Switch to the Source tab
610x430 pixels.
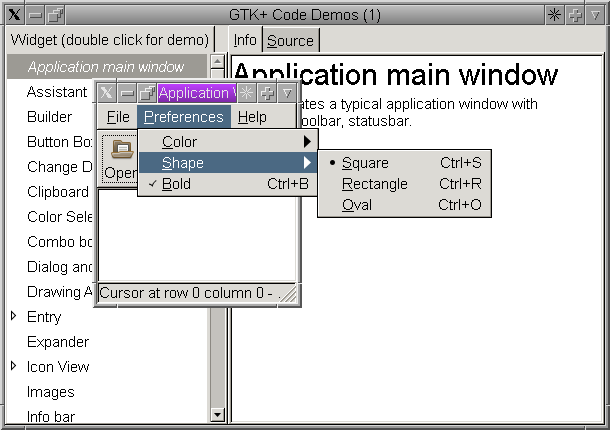pos(290,40)
